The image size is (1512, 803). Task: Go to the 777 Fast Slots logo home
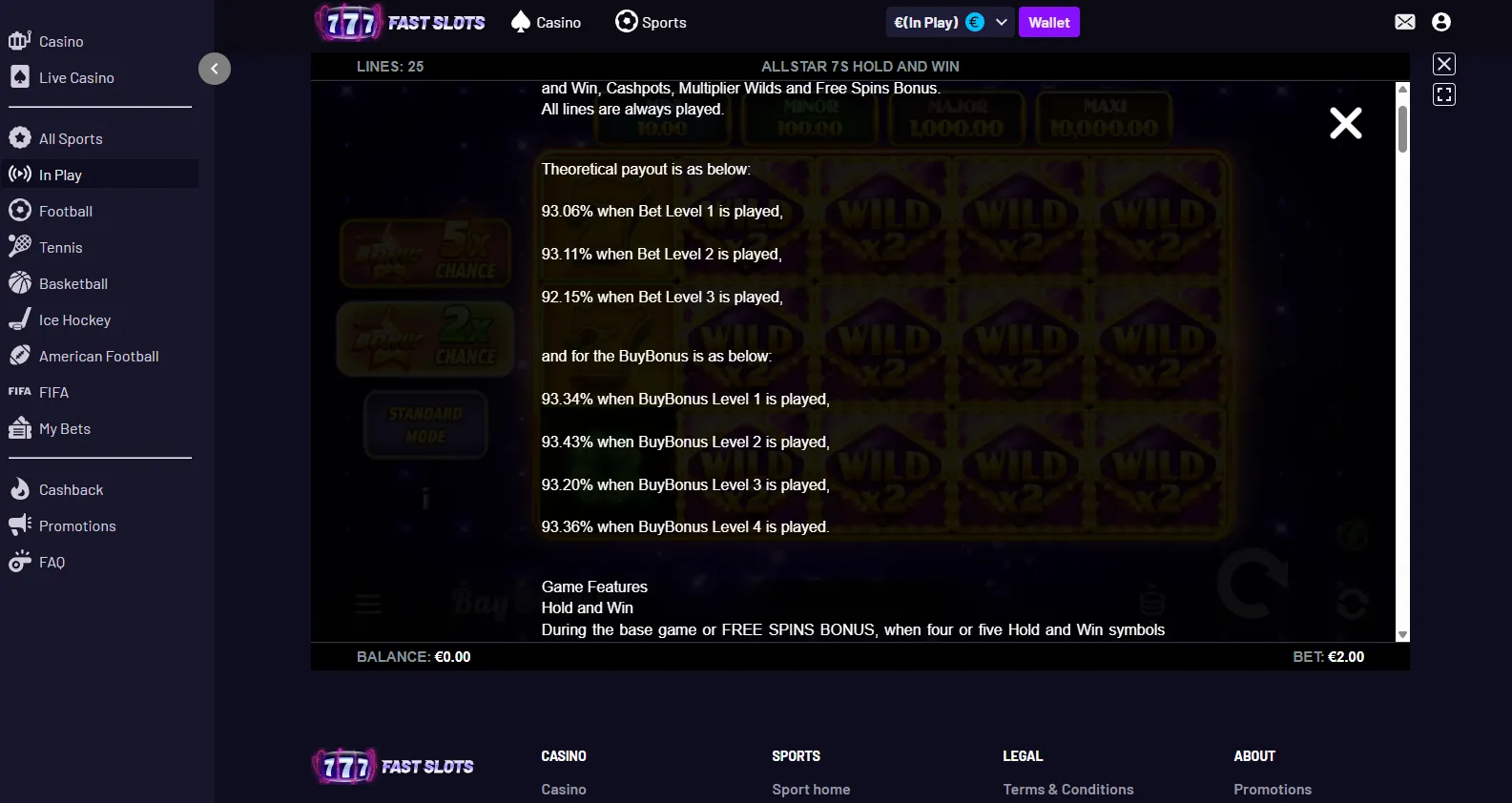click(400, 22)
